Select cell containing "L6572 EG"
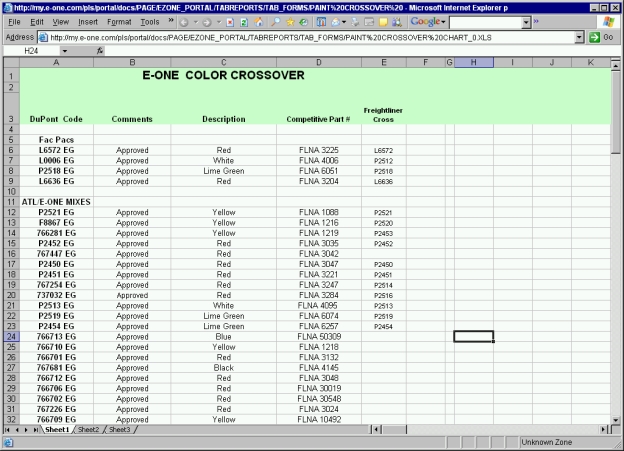 point(56,150)
